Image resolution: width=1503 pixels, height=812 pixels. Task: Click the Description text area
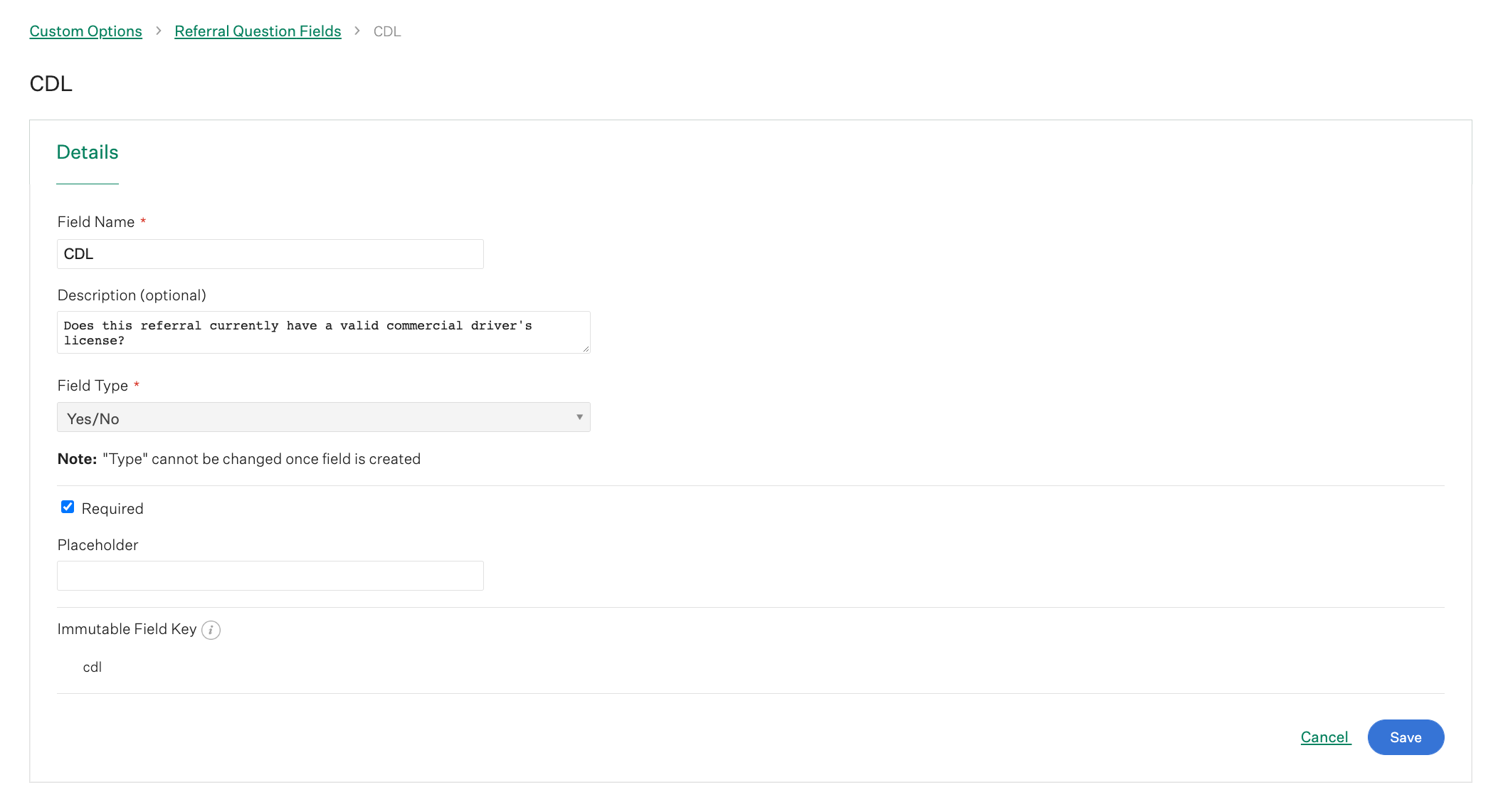point(325,332)
